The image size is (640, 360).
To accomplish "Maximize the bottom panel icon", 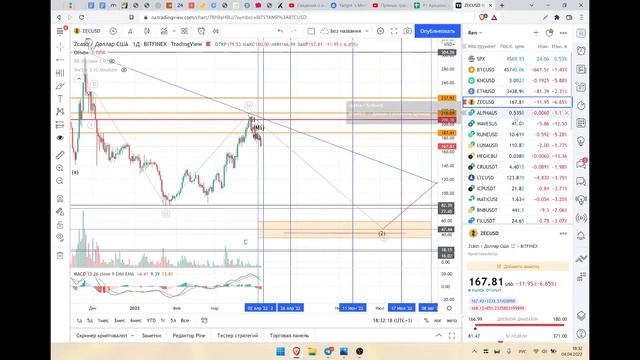I will point(452,336).
